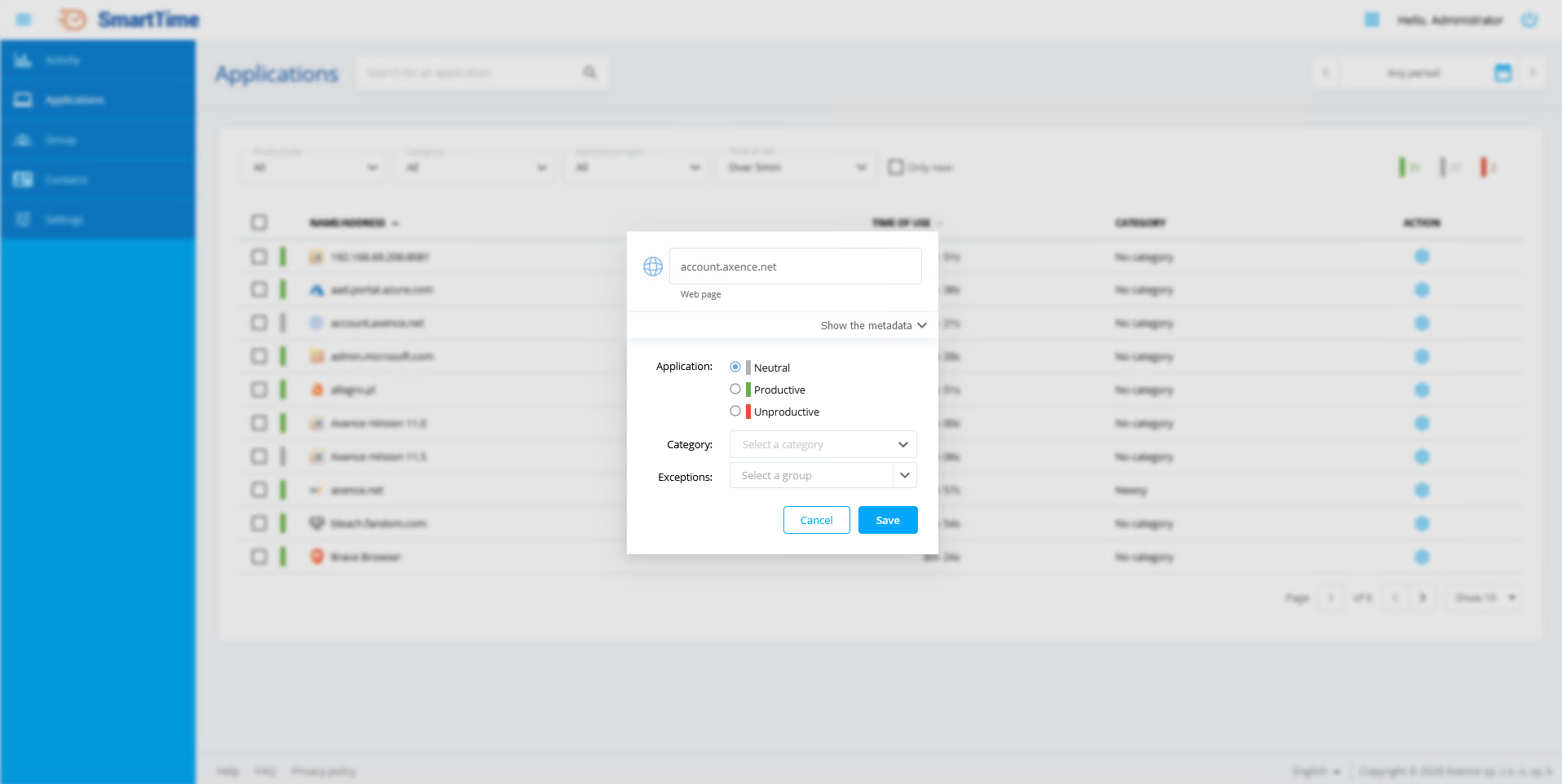
Task: Mark application as Unproductive
Action: pyautogui.click(x=735, y=412)
